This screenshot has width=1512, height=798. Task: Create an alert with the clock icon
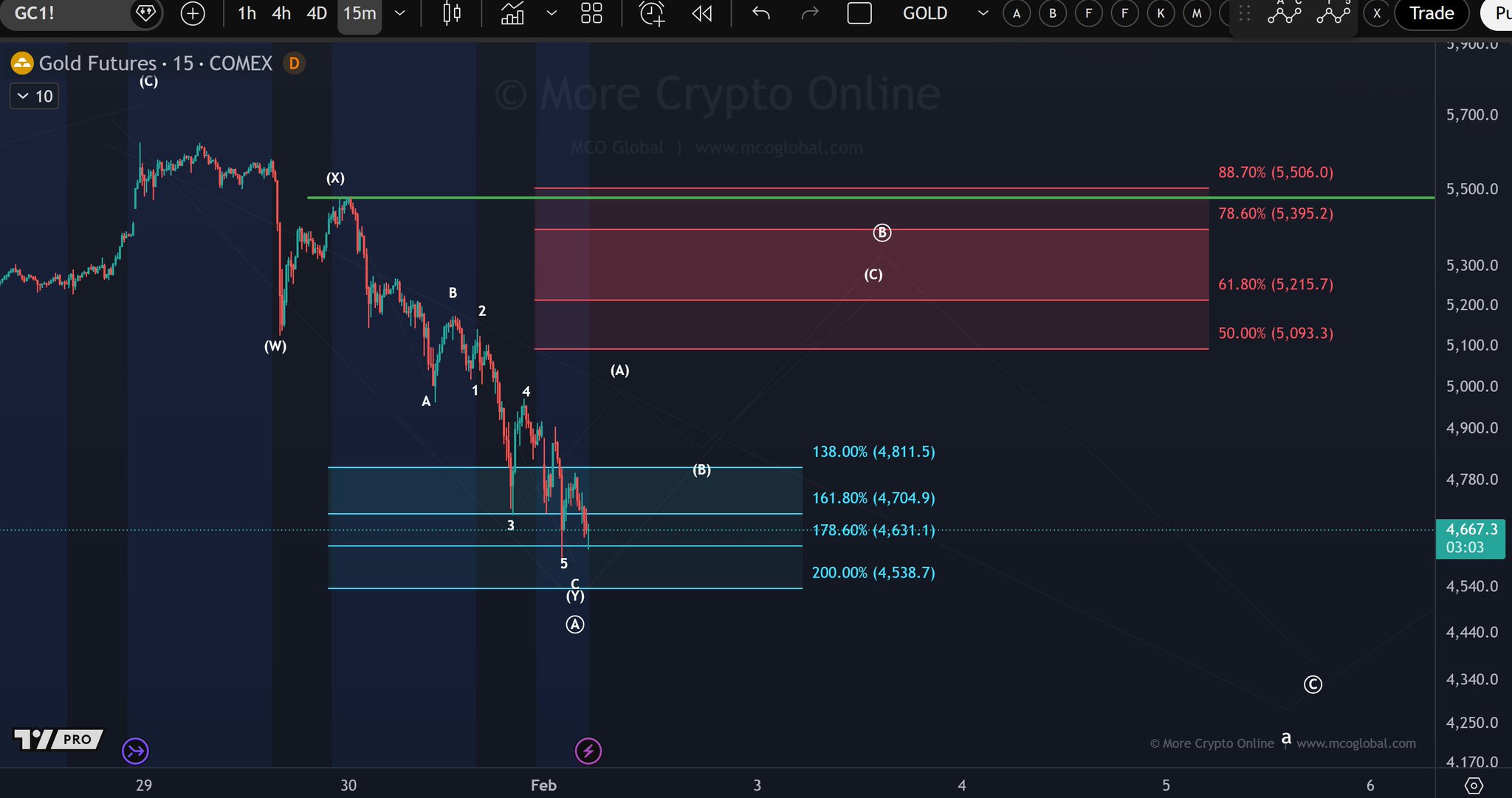coord(652,13)
